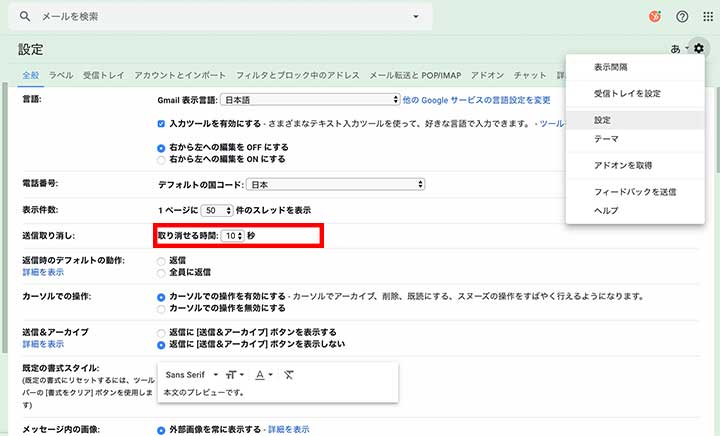Choose 表示間隔 in settings menu

pos(636,67)
